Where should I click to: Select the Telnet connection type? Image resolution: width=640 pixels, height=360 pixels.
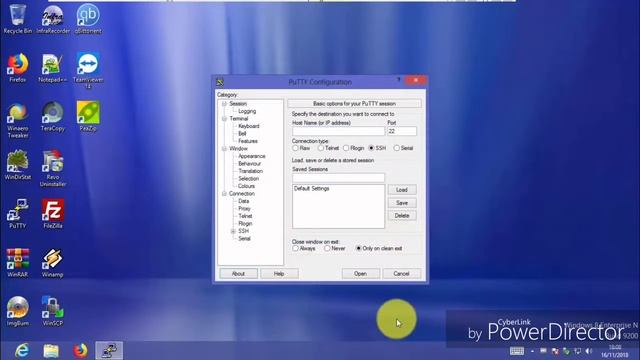(321, 148)
